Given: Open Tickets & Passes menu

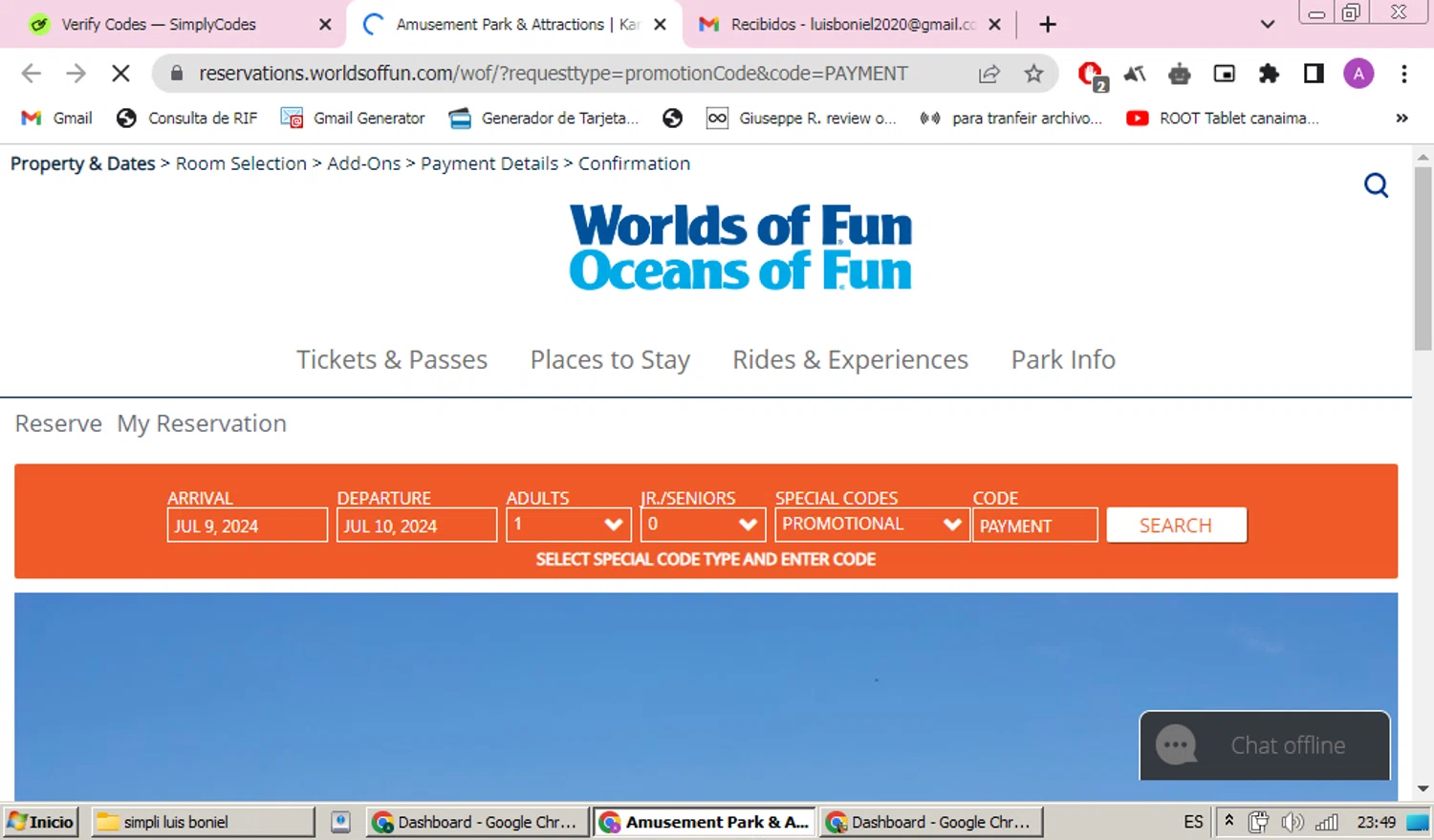Looking at the screenshot, I should tap(392, 359).
